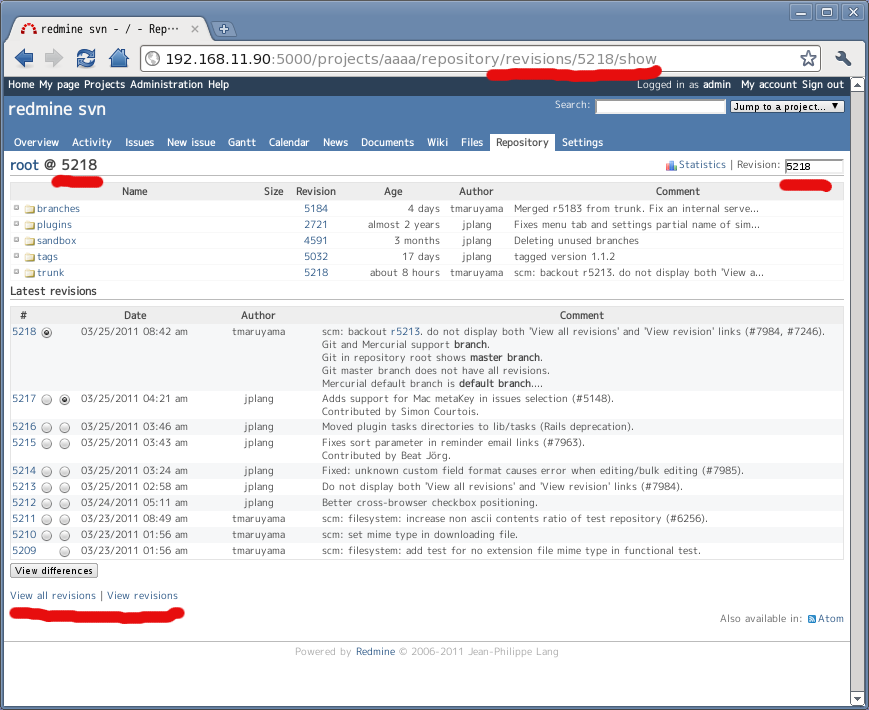Click the Statistics chart icon
This screenshot has width=869, height=710.
click(x=671, y=165)
